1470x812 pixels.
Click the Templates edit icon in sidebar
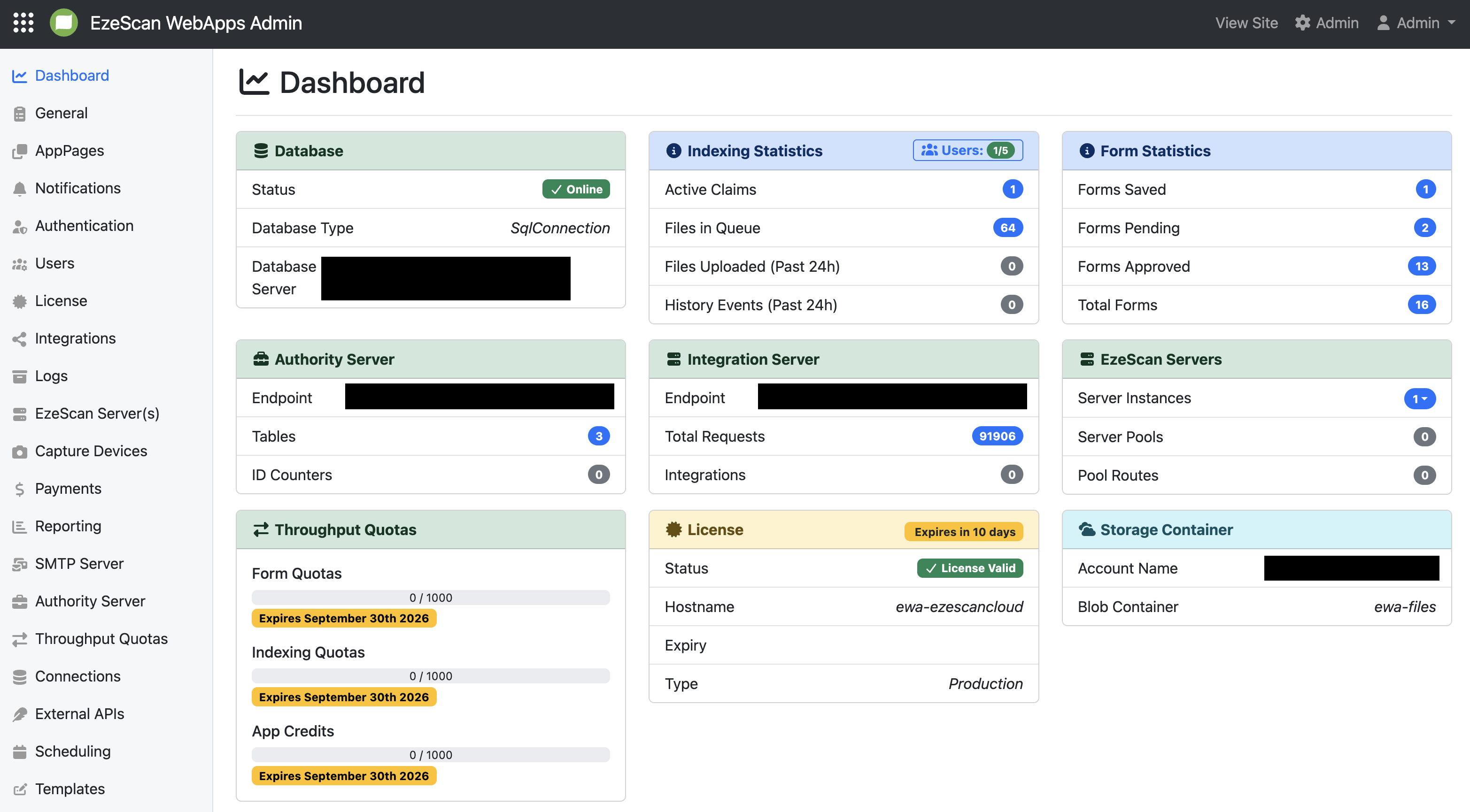[19, 790]
